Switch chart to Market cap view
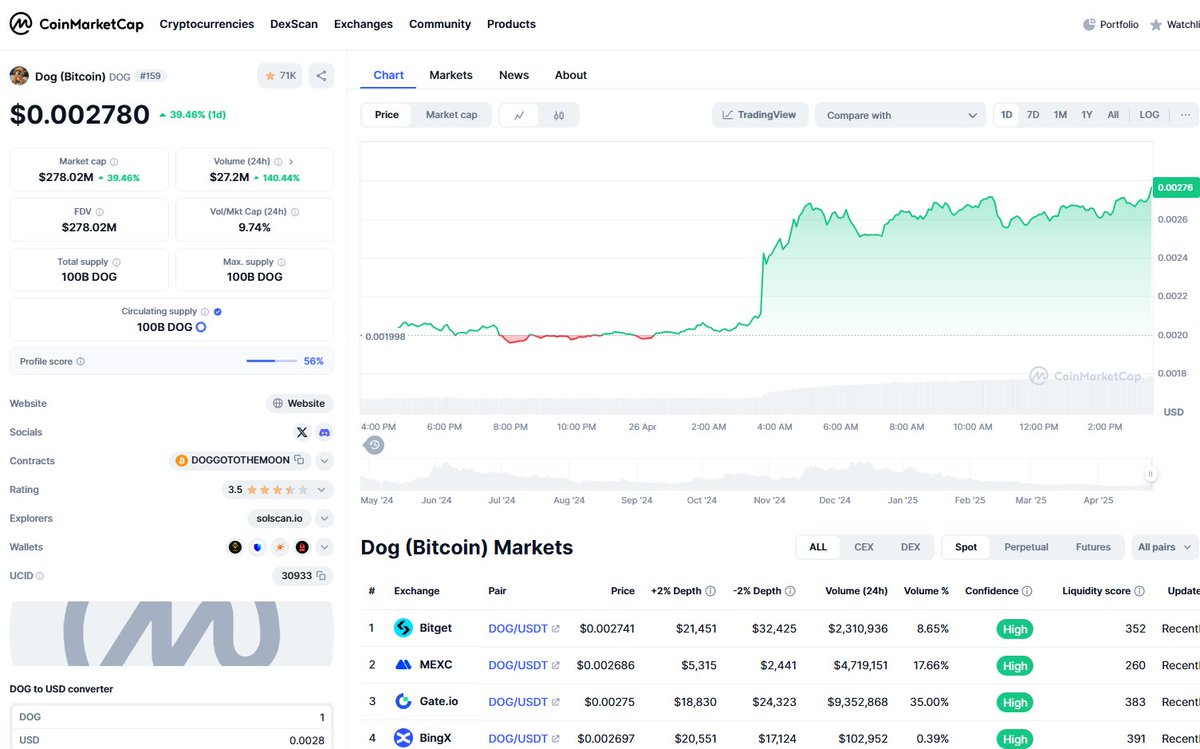The width and height of the screenshot is (1200, 749). tap(452, 115)
